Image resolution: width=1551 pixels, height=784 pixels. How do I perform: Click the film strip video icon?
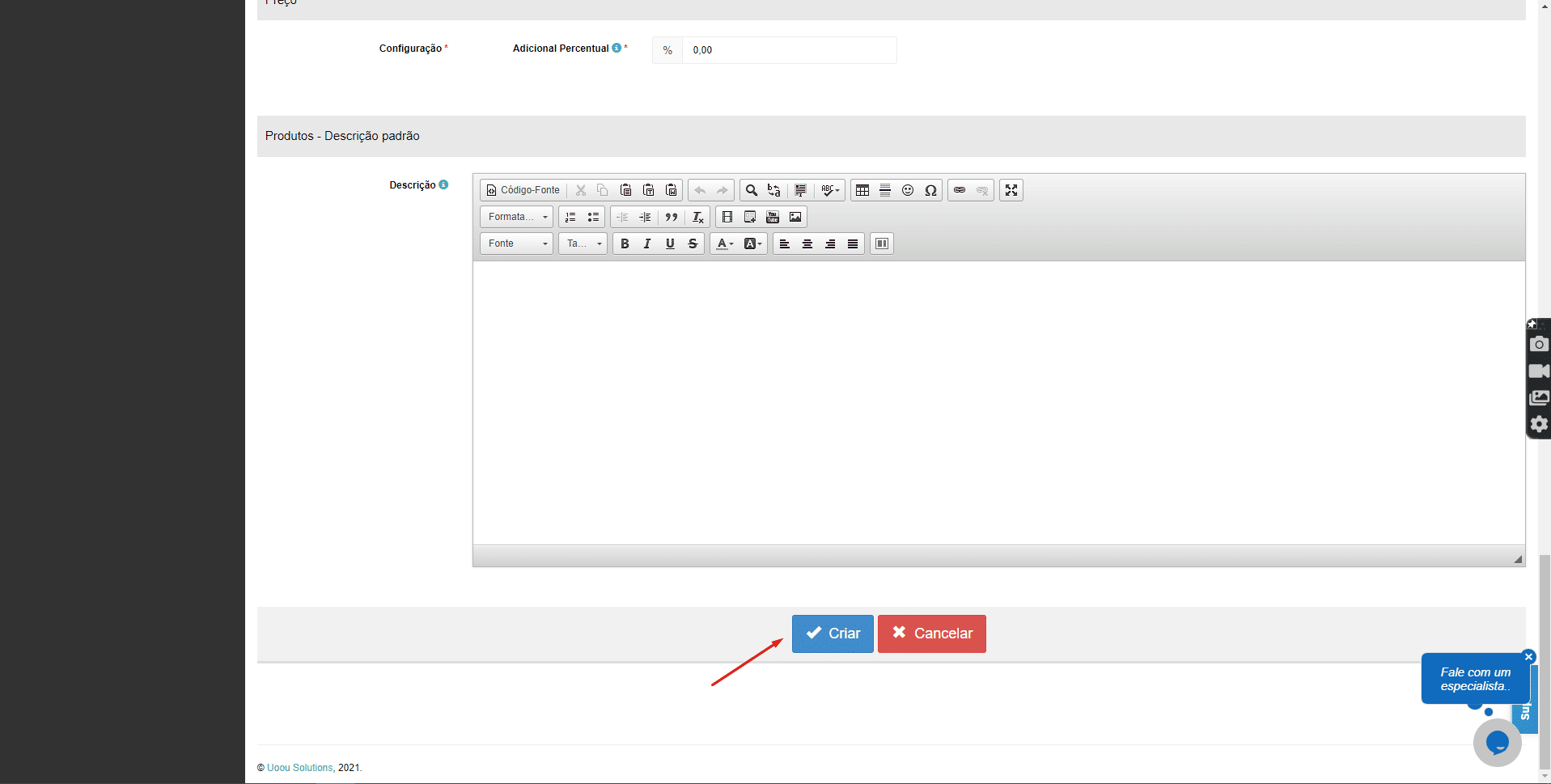point(727,217)
